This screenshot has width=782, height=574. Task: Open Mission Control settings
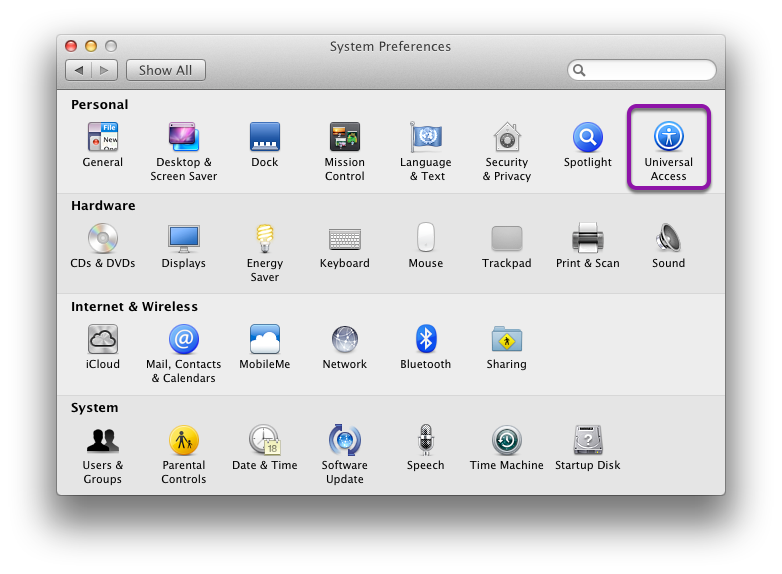click(345, 152)
